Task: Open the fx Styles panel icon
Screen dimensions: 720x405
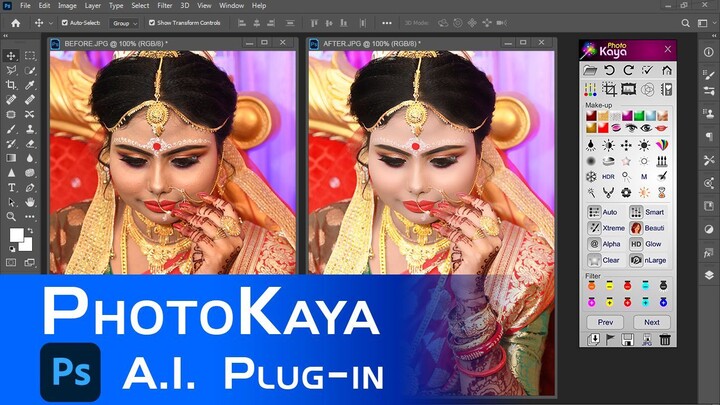Action: pos(708,253)
